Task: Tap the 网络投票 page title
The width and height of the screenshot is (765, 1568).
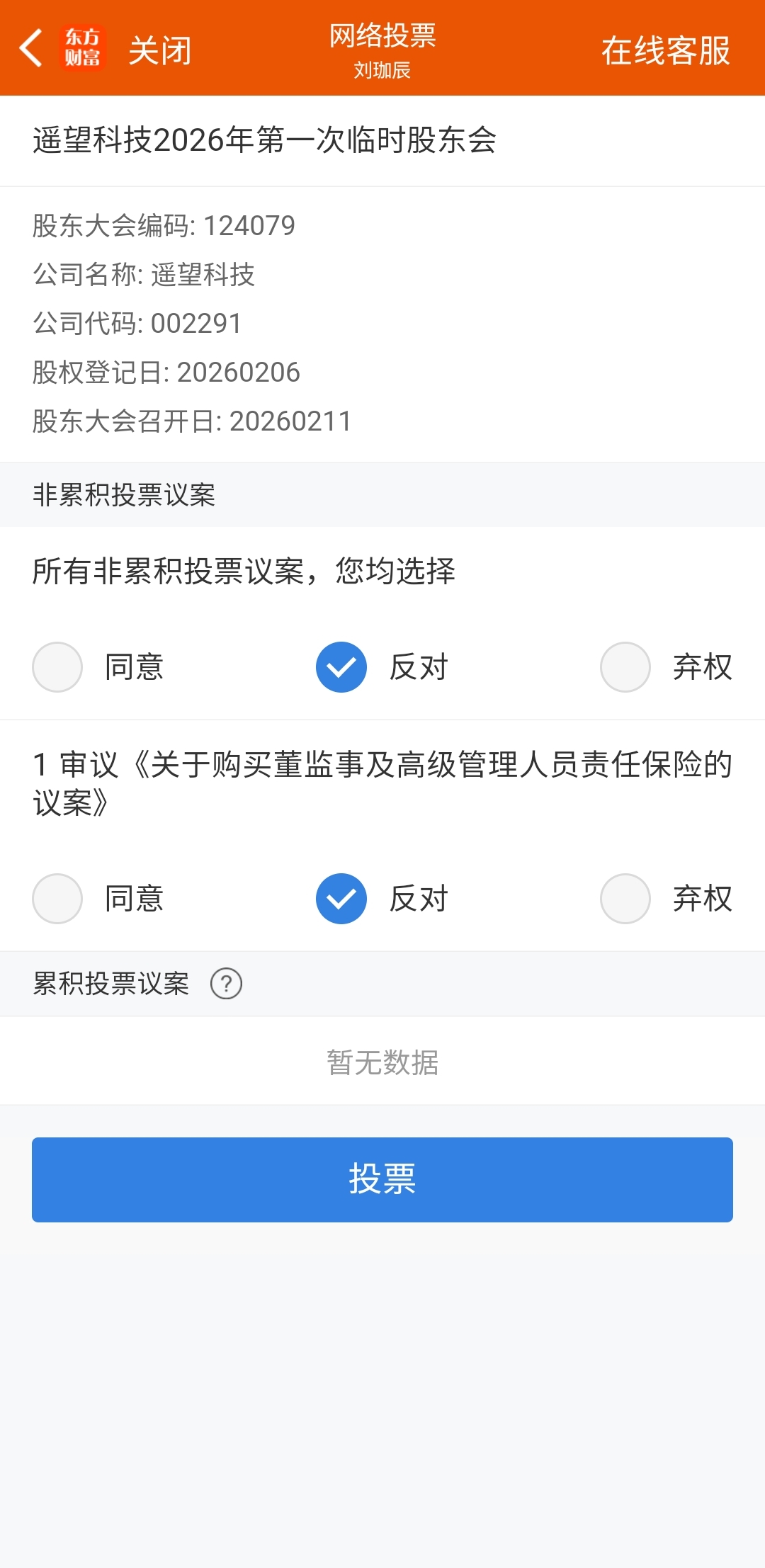Action: point(382,35)
